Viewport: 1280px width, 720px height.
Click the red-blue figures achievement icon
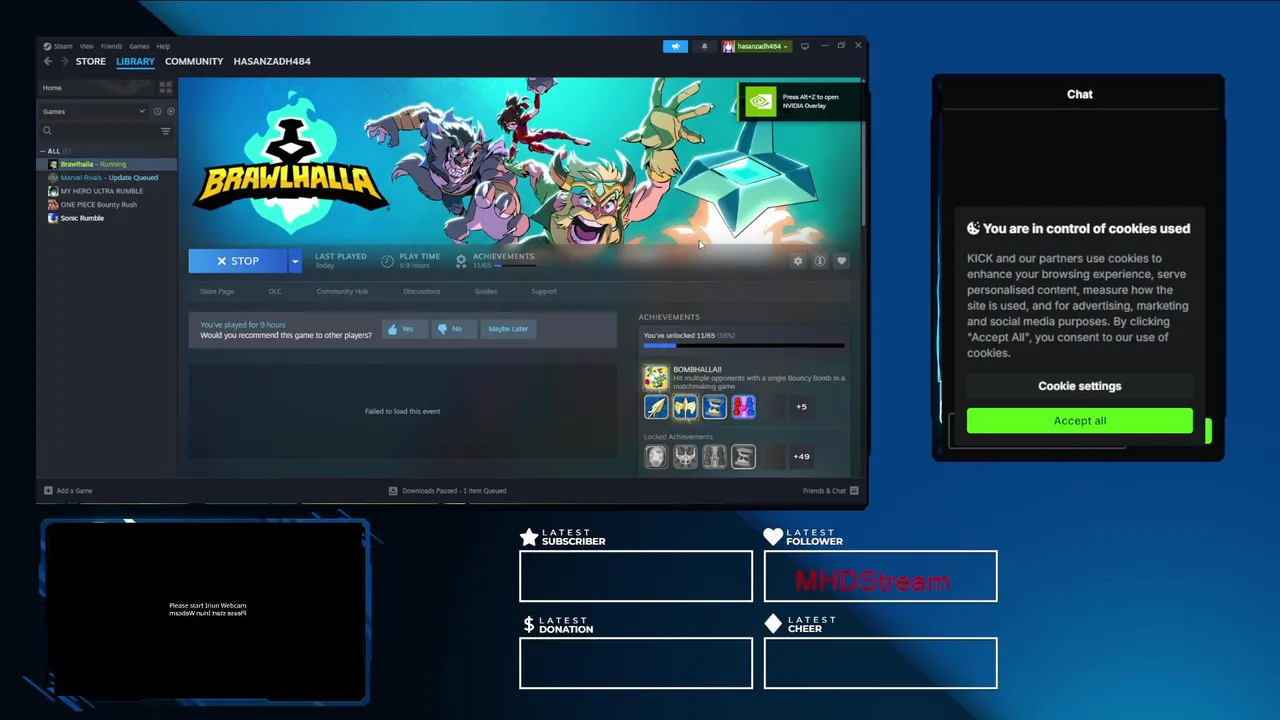pyautogui.click(x=743, y=406)
